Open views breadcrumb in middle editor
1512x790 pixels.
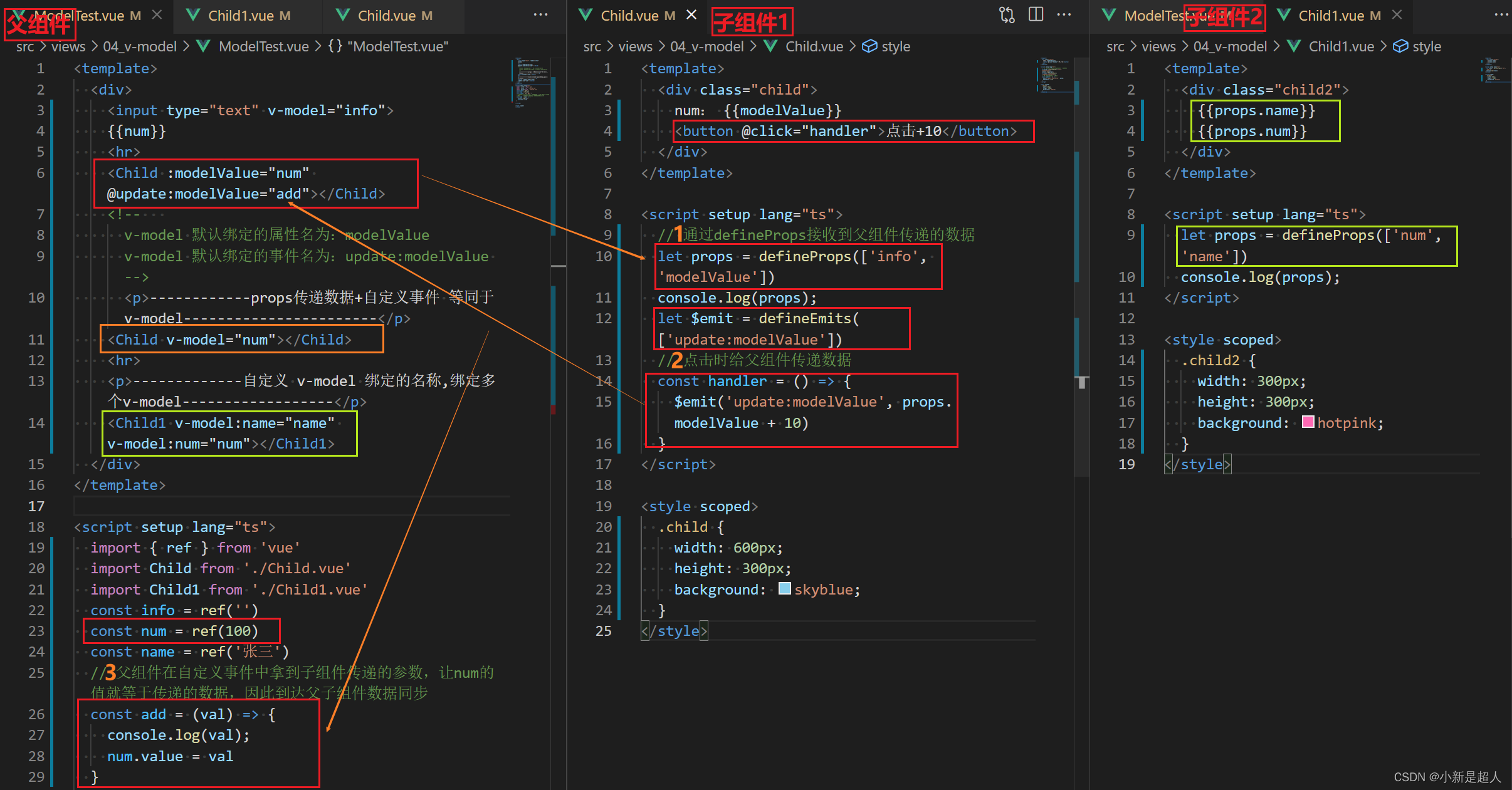click(x=636, y=46)
